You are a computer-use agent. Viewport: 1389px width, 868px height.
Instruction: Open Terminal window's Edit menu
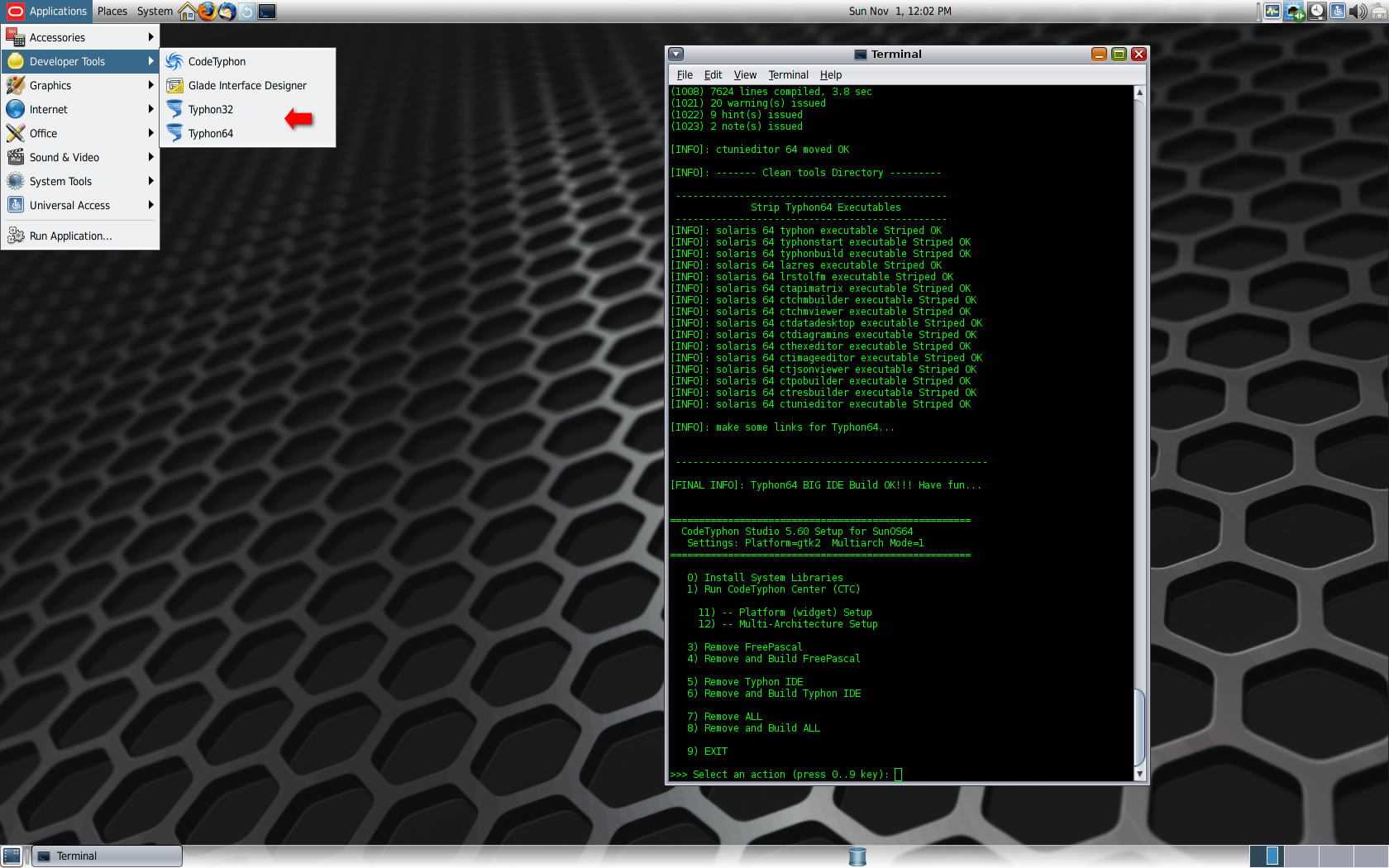tap(713, 74)
